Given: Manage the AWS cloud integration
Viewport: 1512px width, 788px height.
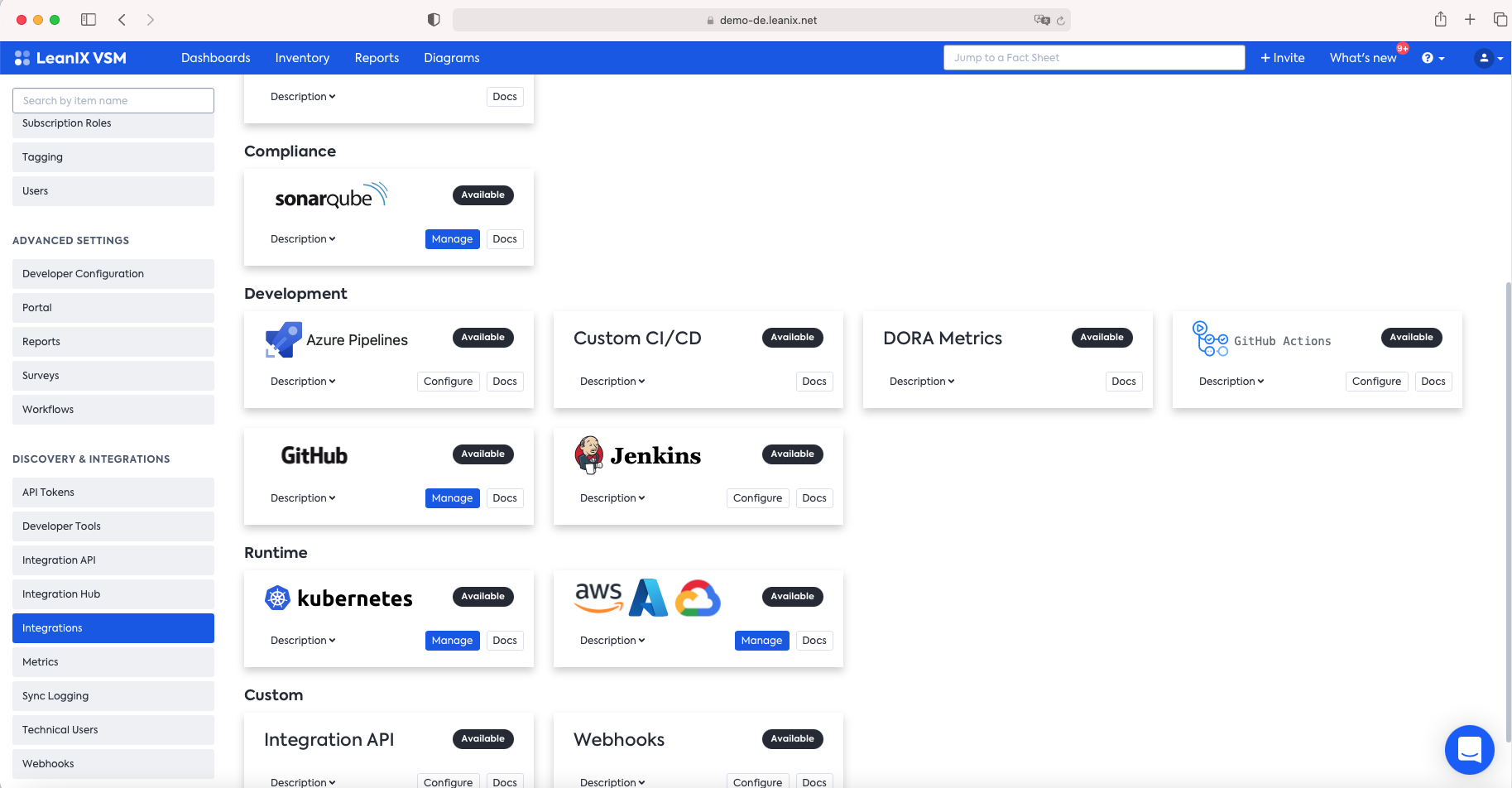Looking at the screenshot, I should tap(762, 641).
